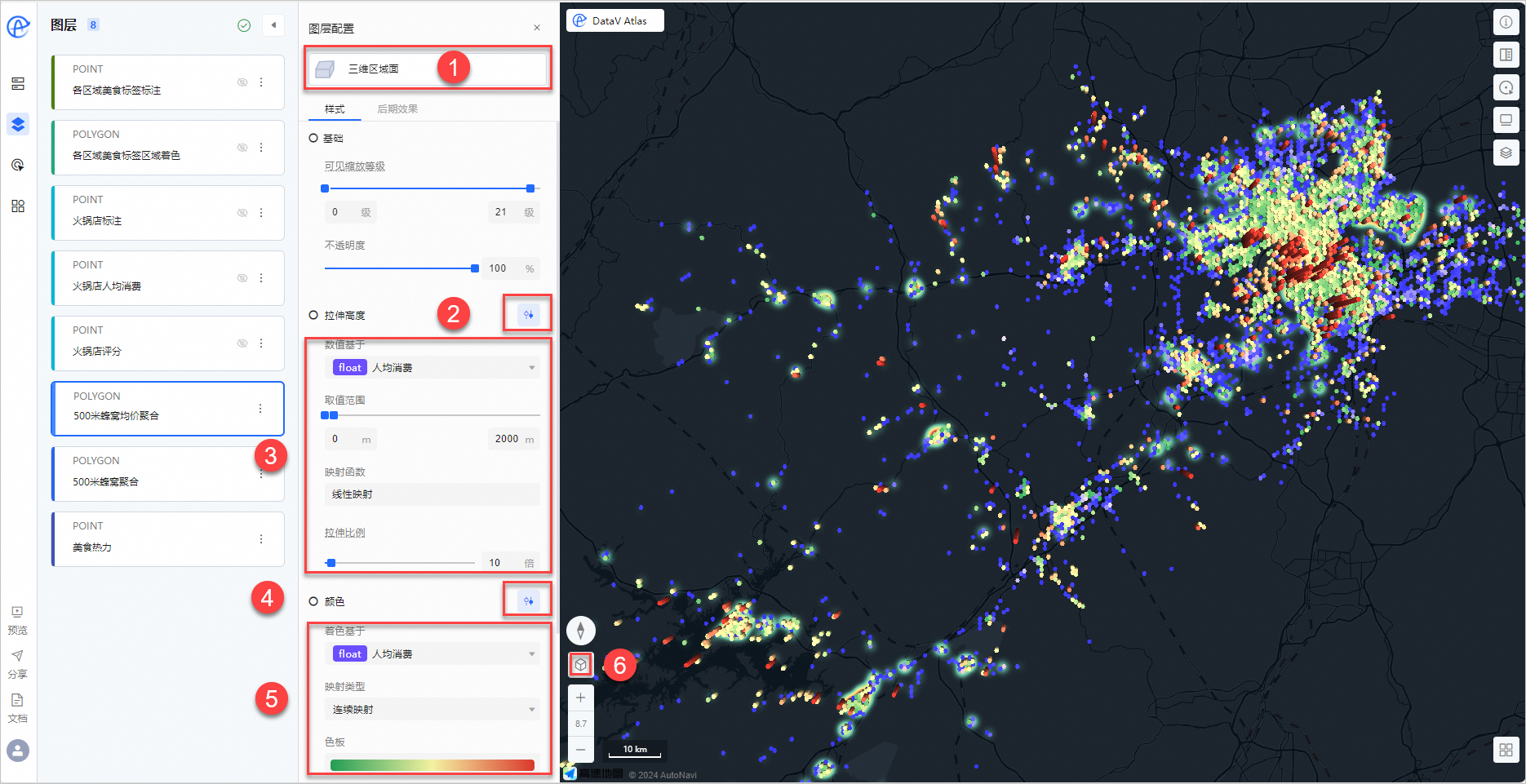Open more menu for 火锅店标注 layer
Image resolution: width=1526 pixels, height=784 pixels.
[261, 213]
